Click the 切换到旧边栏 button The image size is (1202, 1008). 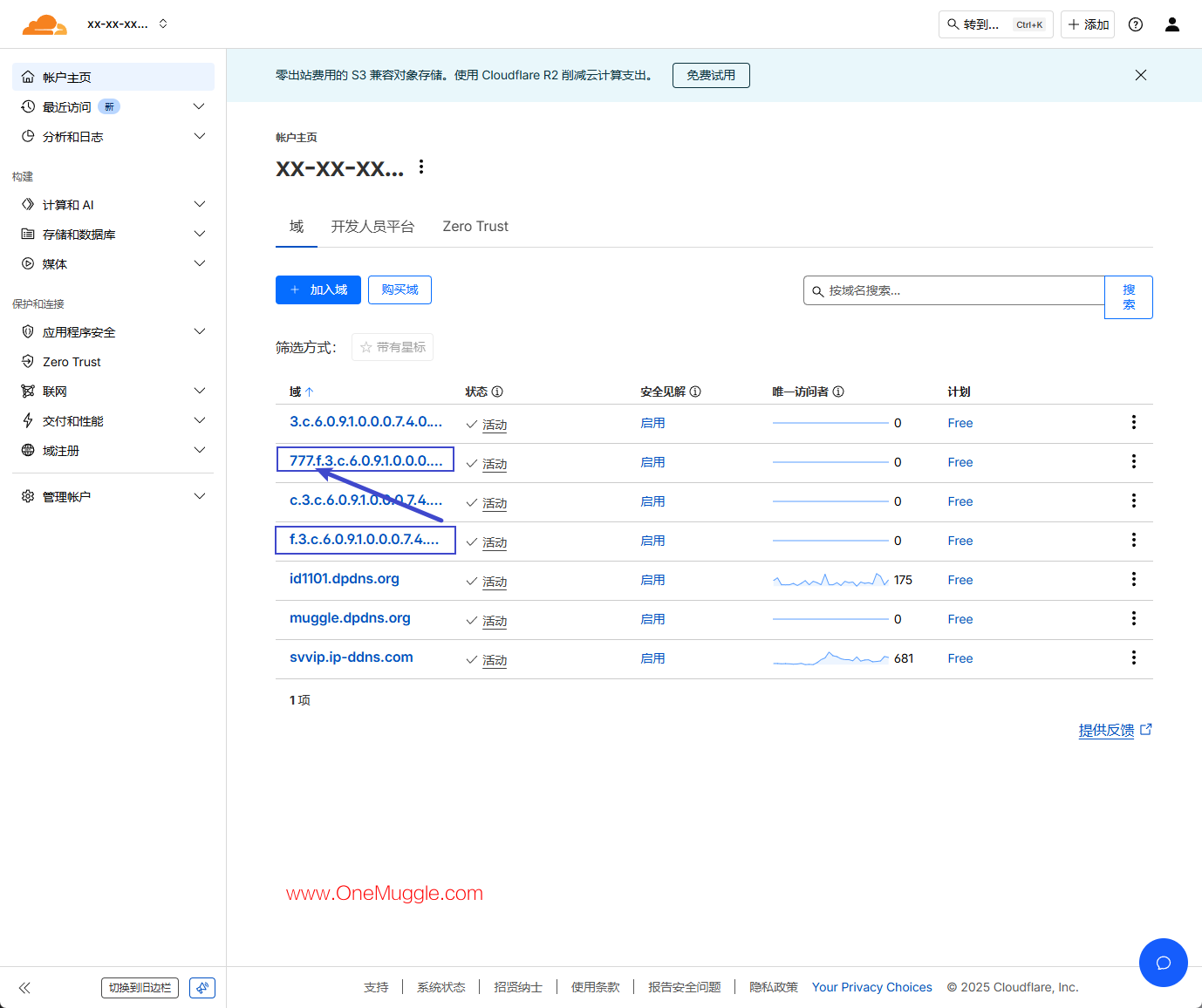click(140, 988)
